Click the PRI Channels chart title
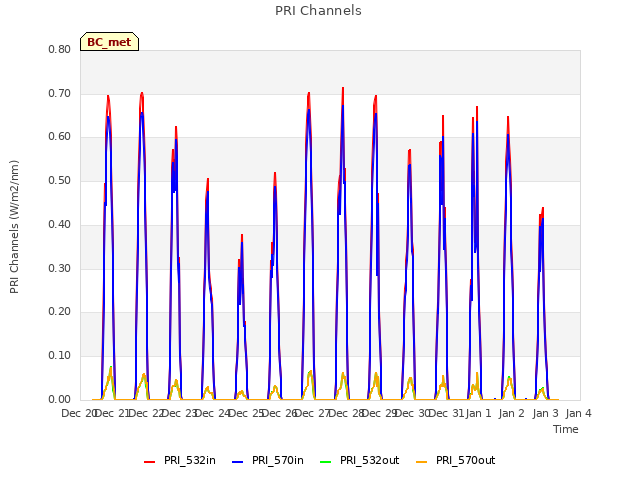The width and height of the screenshot is (640, 480). (x=318, y=11)
